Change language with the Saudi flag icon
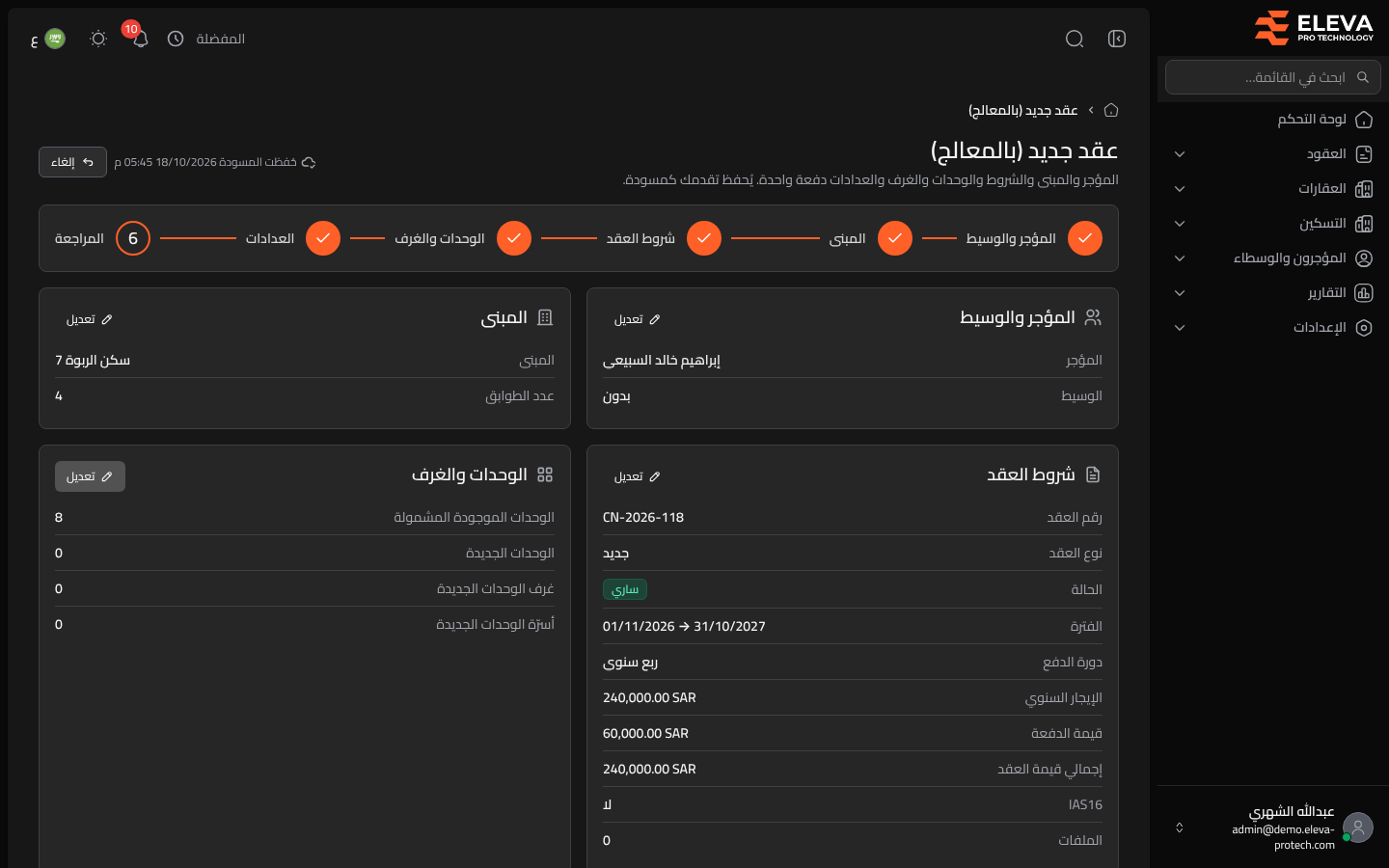 pos(55,39)
